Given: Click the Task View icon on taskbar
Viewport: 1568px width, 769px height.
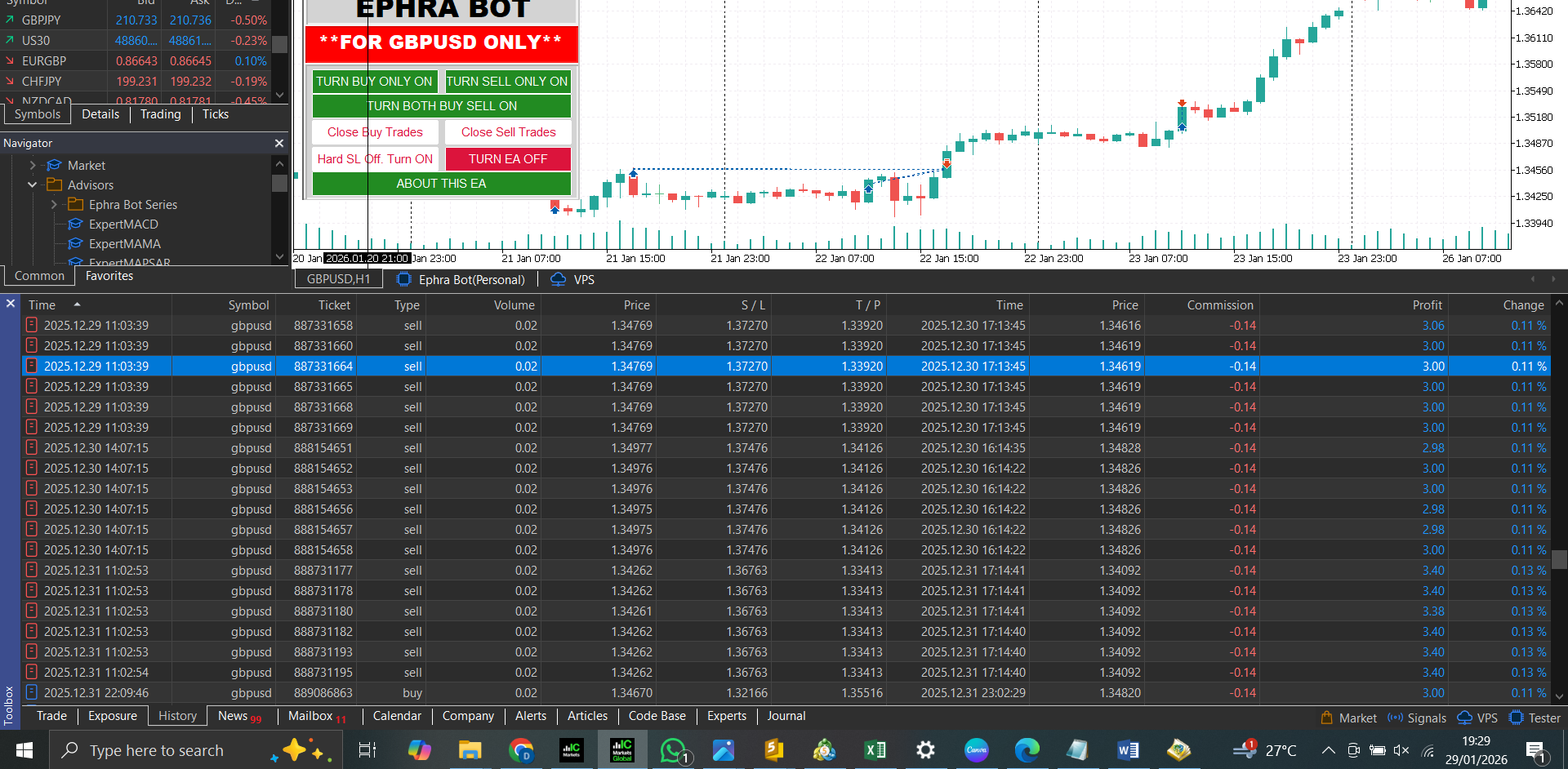Looking at the screenshot, I should [367, 749].
